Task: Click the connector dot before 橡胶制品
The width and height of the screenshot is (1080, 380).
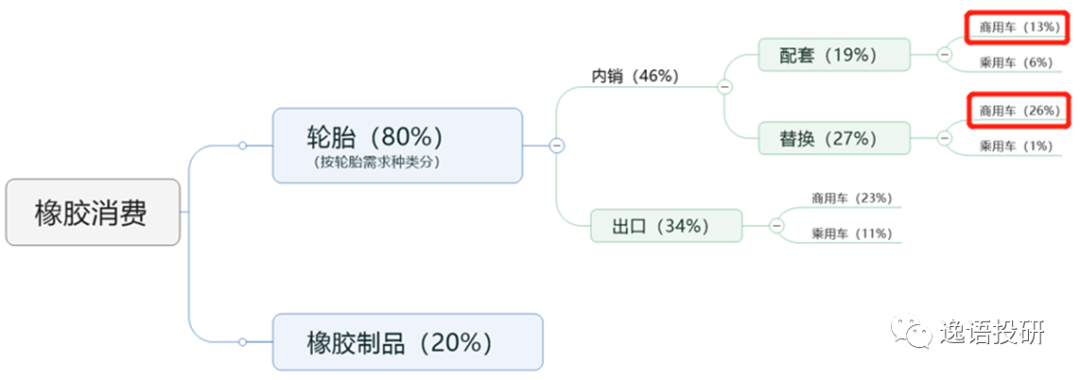Action: click(x=242, y=342)
